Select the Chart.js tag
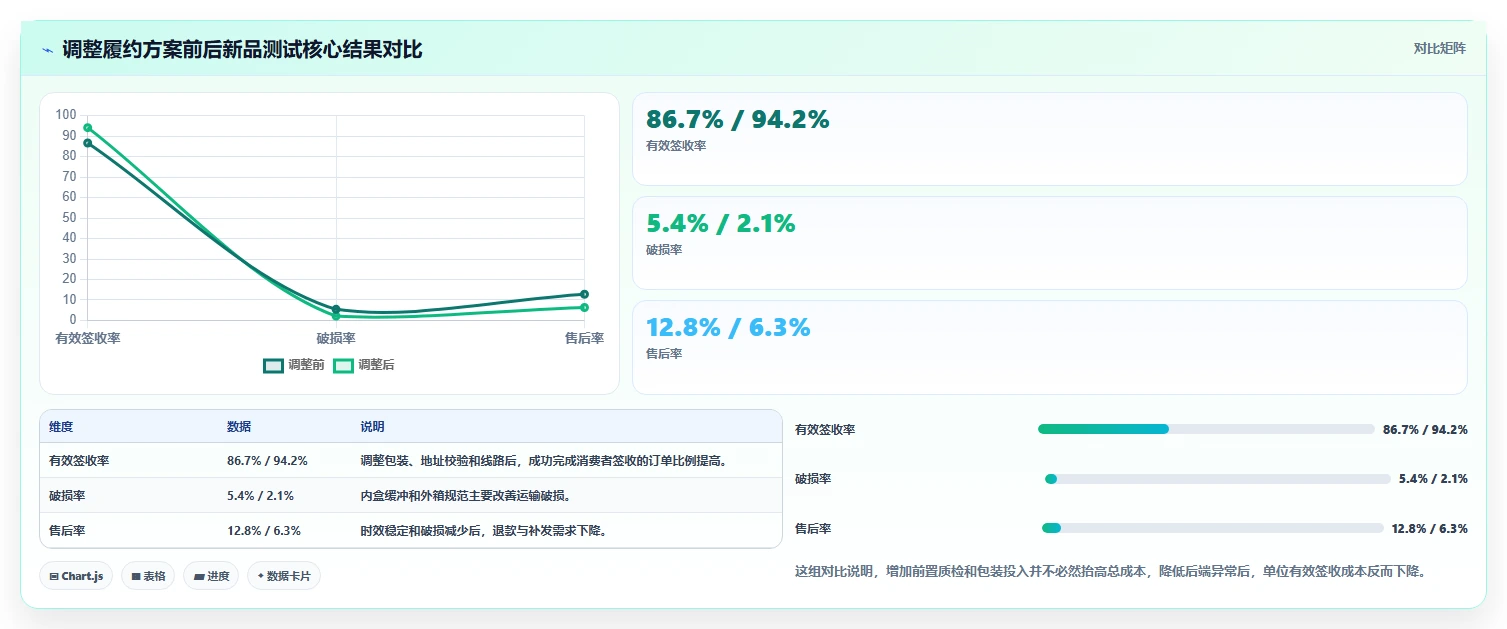Viewport: 1507px width, 629px height. 76,576
